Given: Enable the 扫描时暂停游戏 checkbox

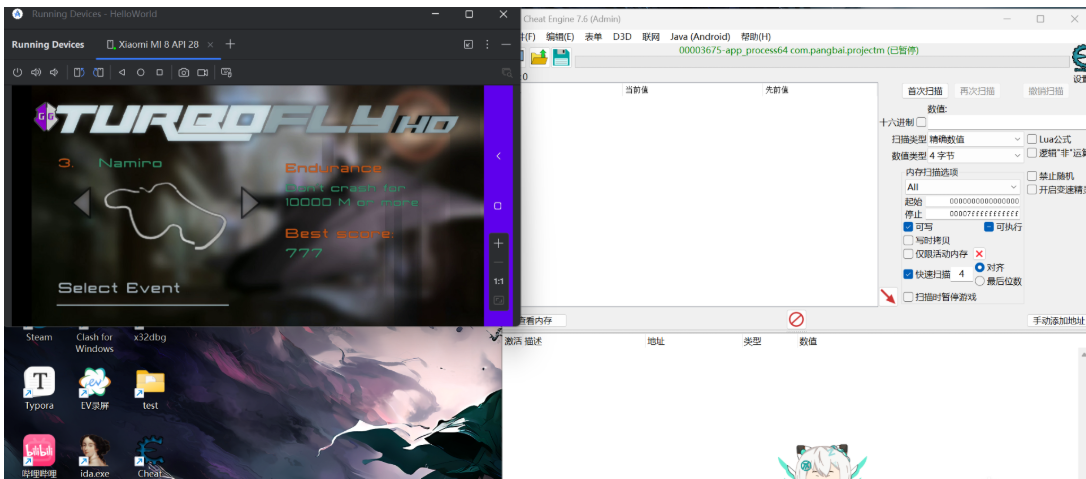Looking at the screenshot, I should point(908,297).
